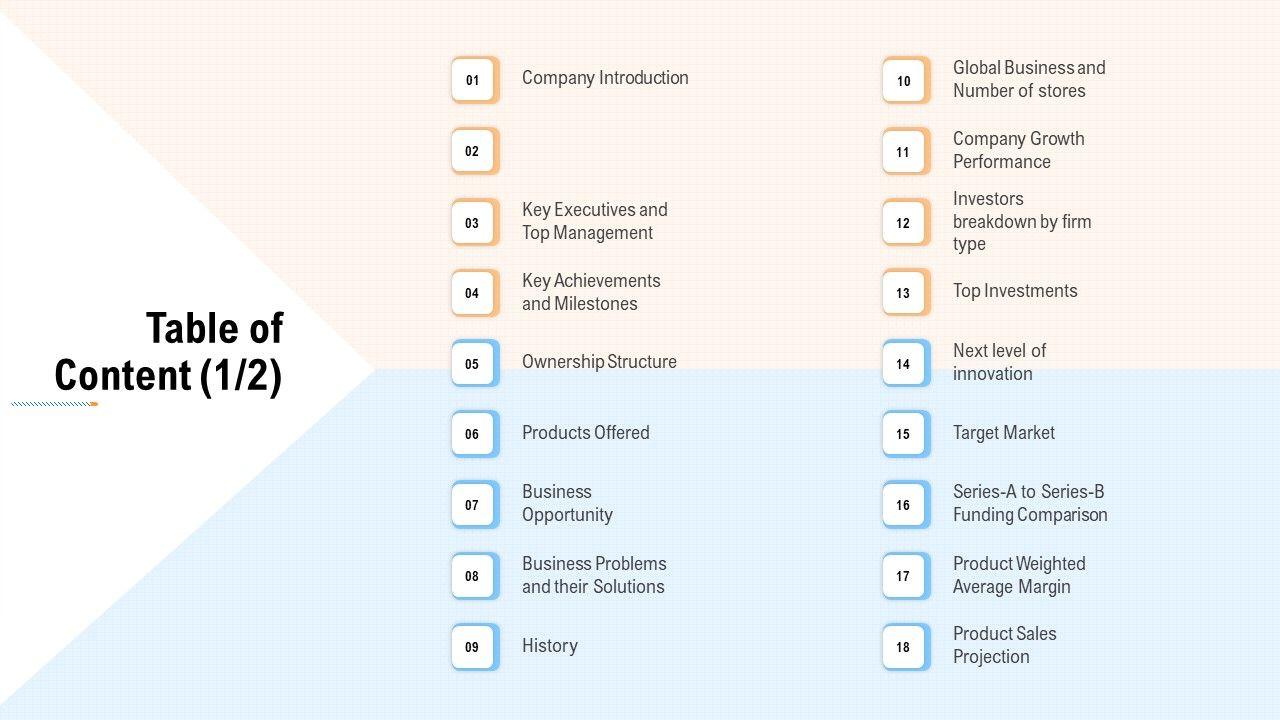Click the 16 number badge
The height and width of the screenshot is (720, 1280).
pos(904,505)
